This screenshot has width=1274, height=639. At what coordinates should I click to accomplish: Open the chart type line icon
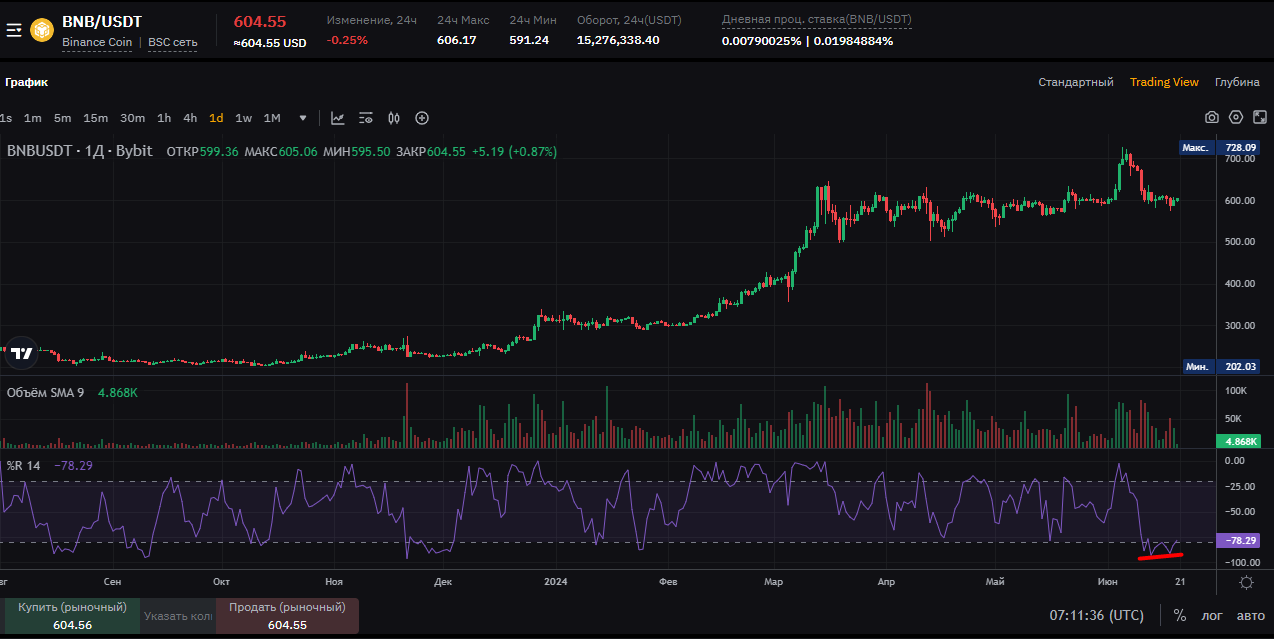pos(338,118)
